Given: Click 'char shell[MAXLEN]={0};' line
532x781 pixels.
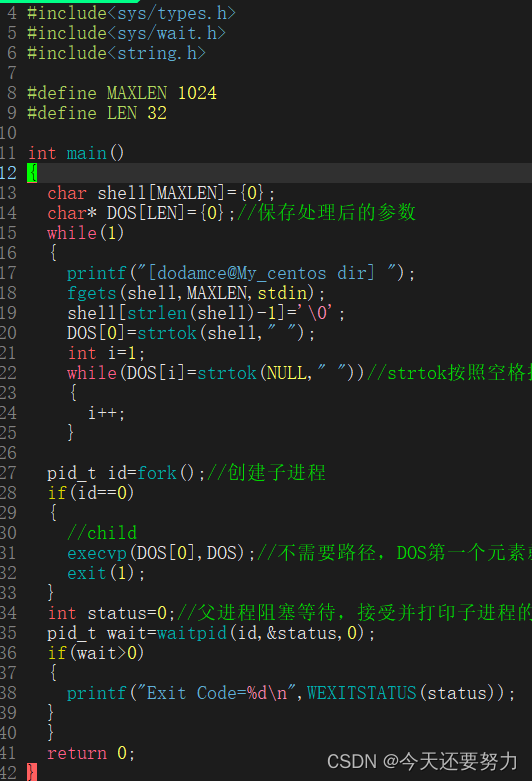Looking at the screenshot, I should [x=161, y=193].
